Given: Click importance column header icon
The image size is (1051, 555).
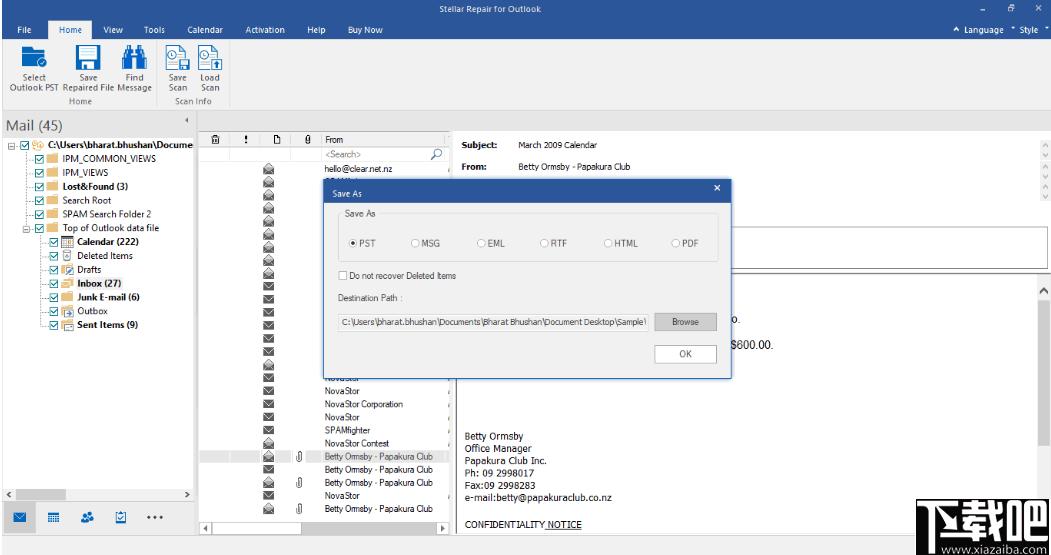Looking at the screenshot, I should coord(246,139).
